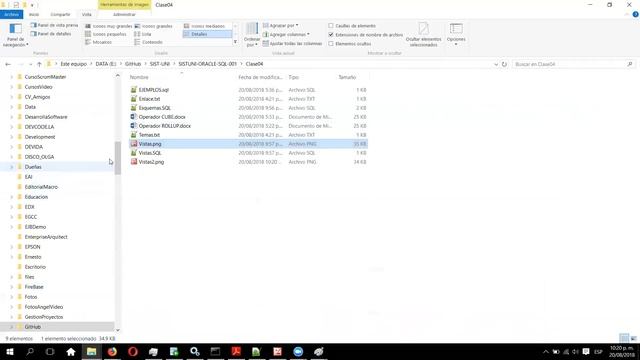Click the search magnifier icon
640x360 pixels.
pos(630,64)
